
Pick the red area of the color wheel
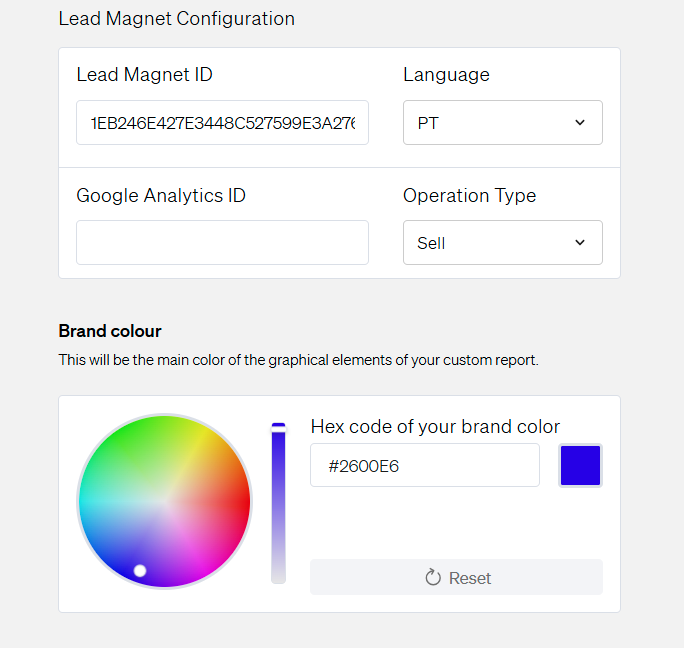tap(235, 502)
